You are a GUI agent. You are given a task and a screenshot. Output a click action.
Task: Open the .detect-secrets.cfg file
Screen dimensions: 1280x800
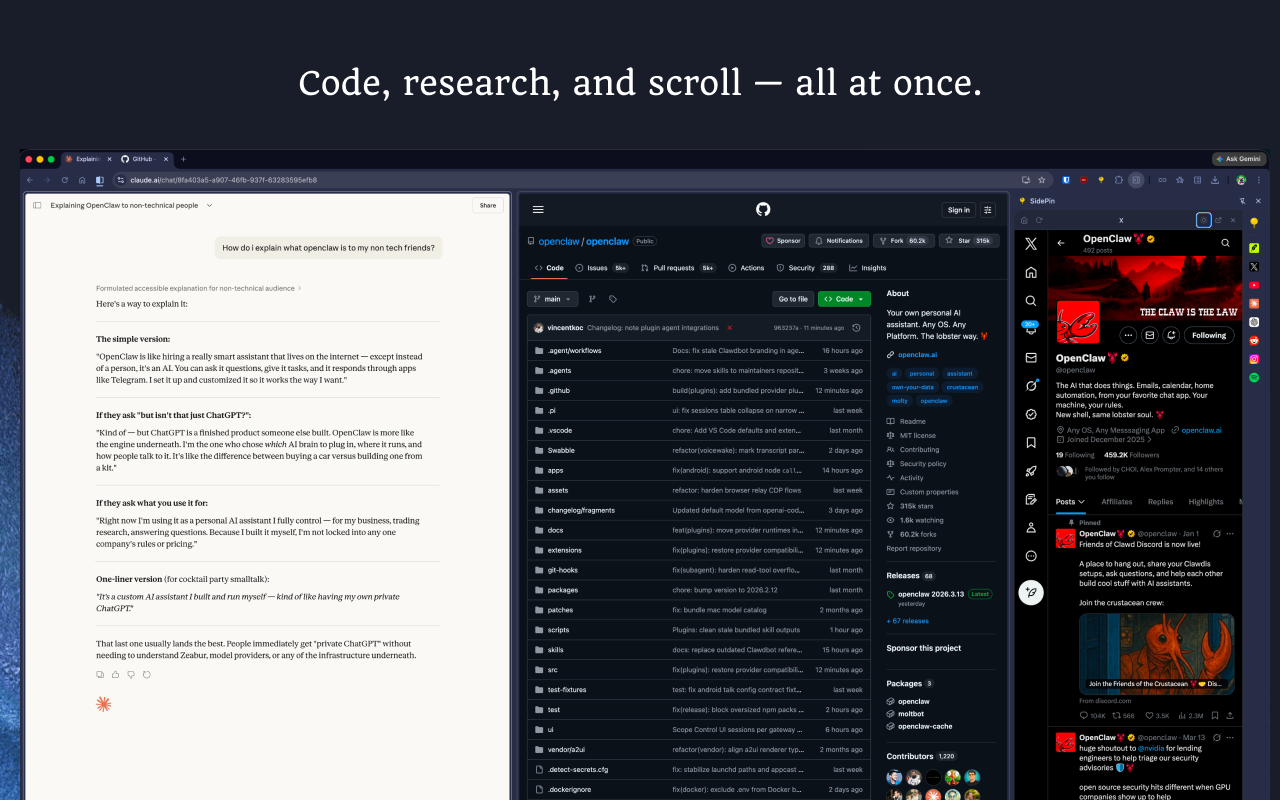[577, 770]
